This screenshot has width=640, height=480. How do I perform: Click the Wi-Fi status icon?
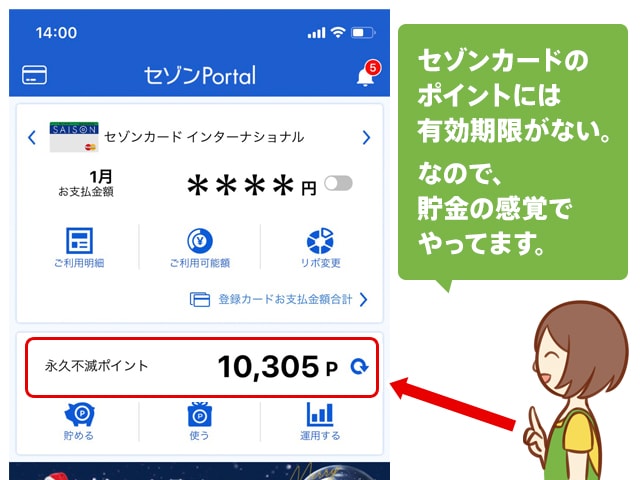[x=338, y=32]
